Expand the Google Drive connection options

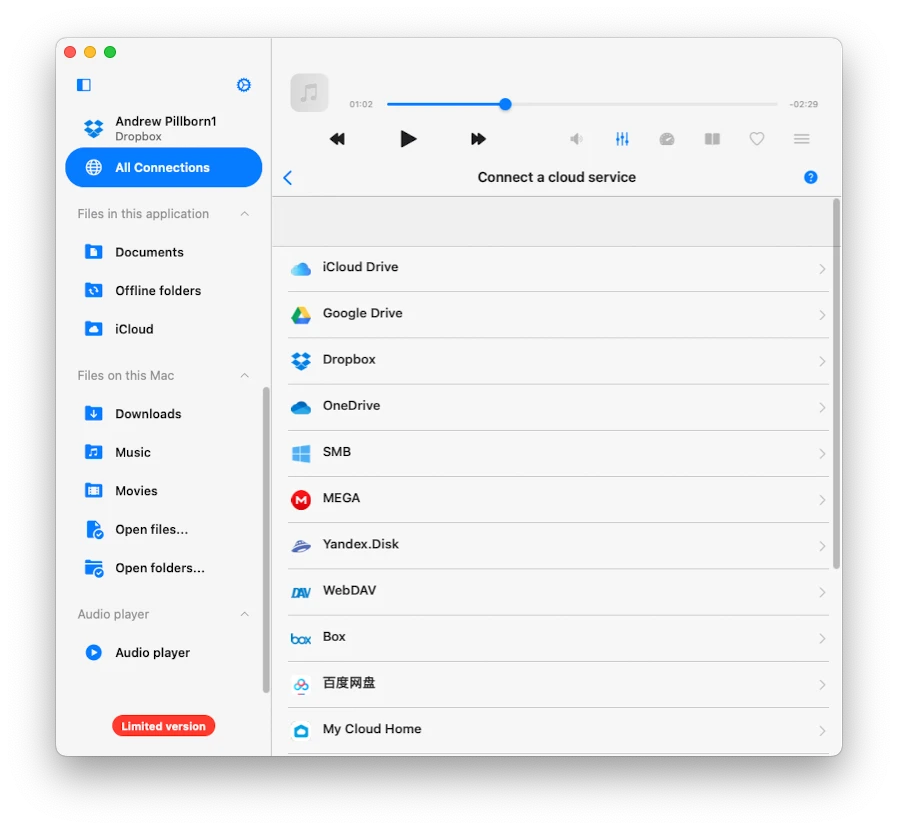(822, 314)
